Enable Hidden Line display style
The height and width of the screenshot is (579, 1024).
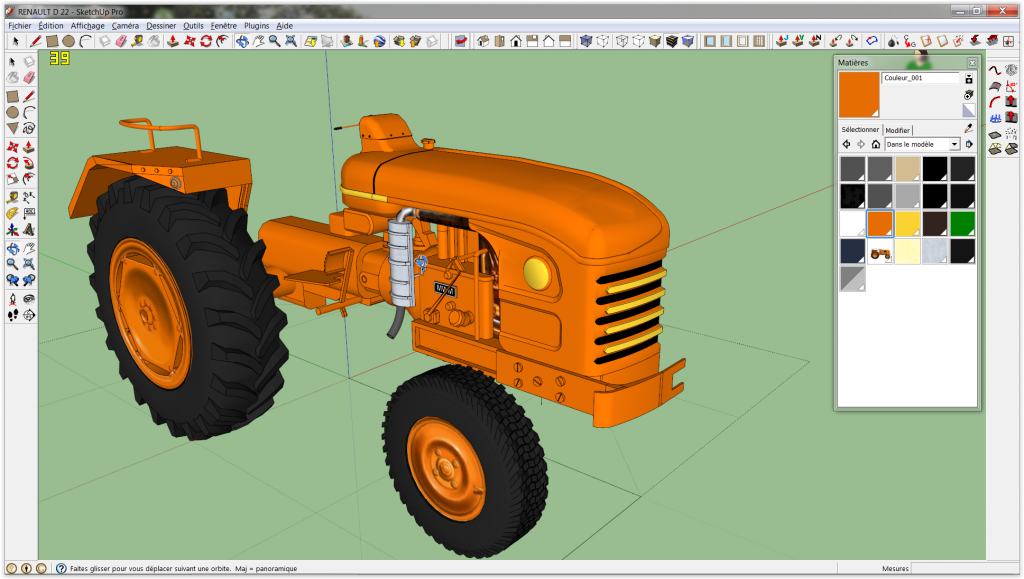pyautogui.click(x=638, y=41)
